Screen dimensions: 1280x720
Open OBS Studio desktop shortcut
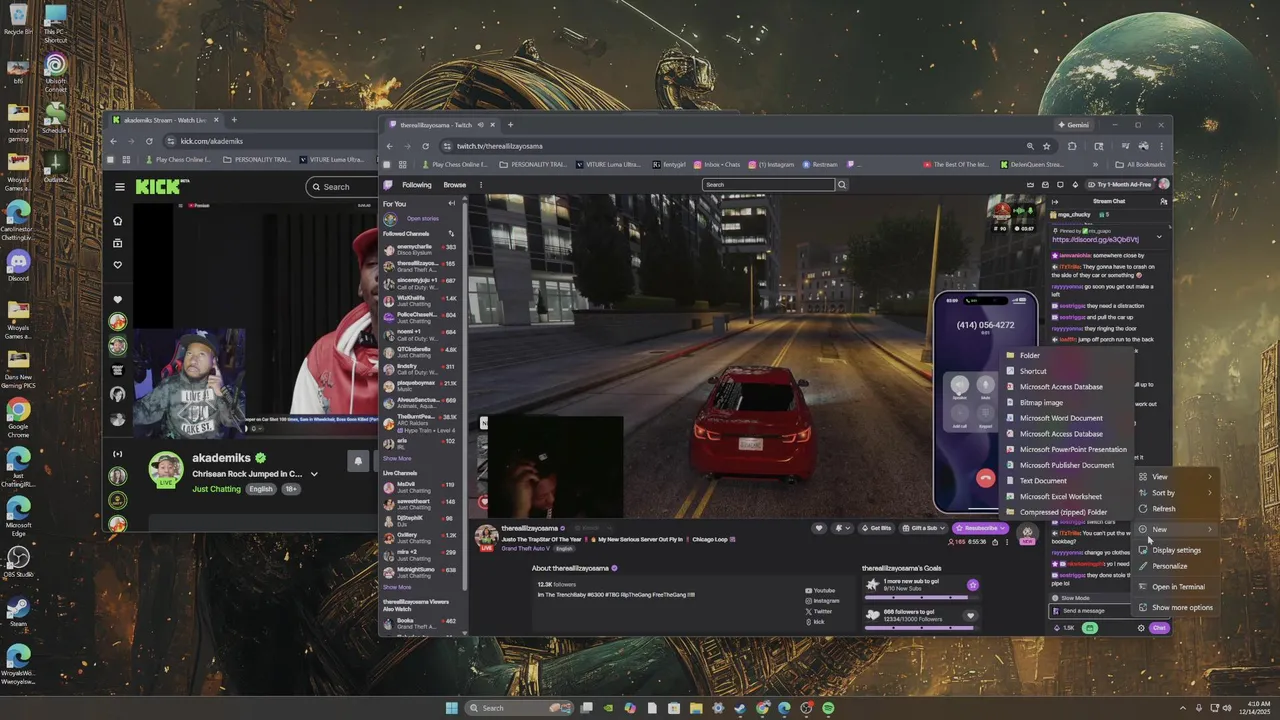coord(18,561)
